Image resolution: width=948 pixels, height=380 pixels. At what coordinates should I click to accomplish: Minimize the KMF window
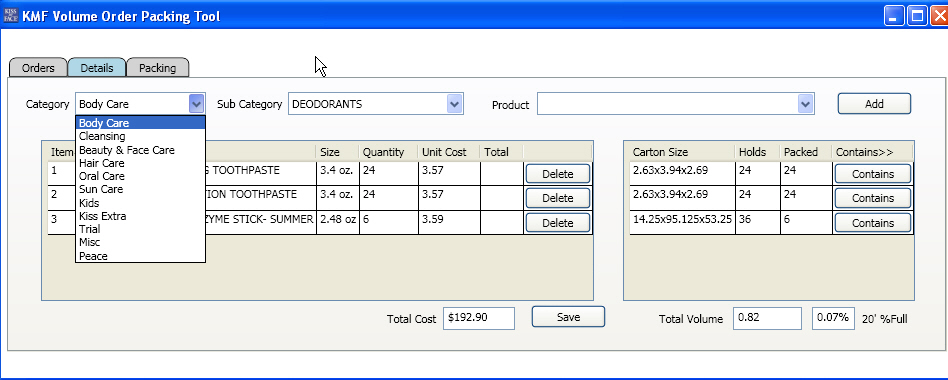tap(895, 16)
